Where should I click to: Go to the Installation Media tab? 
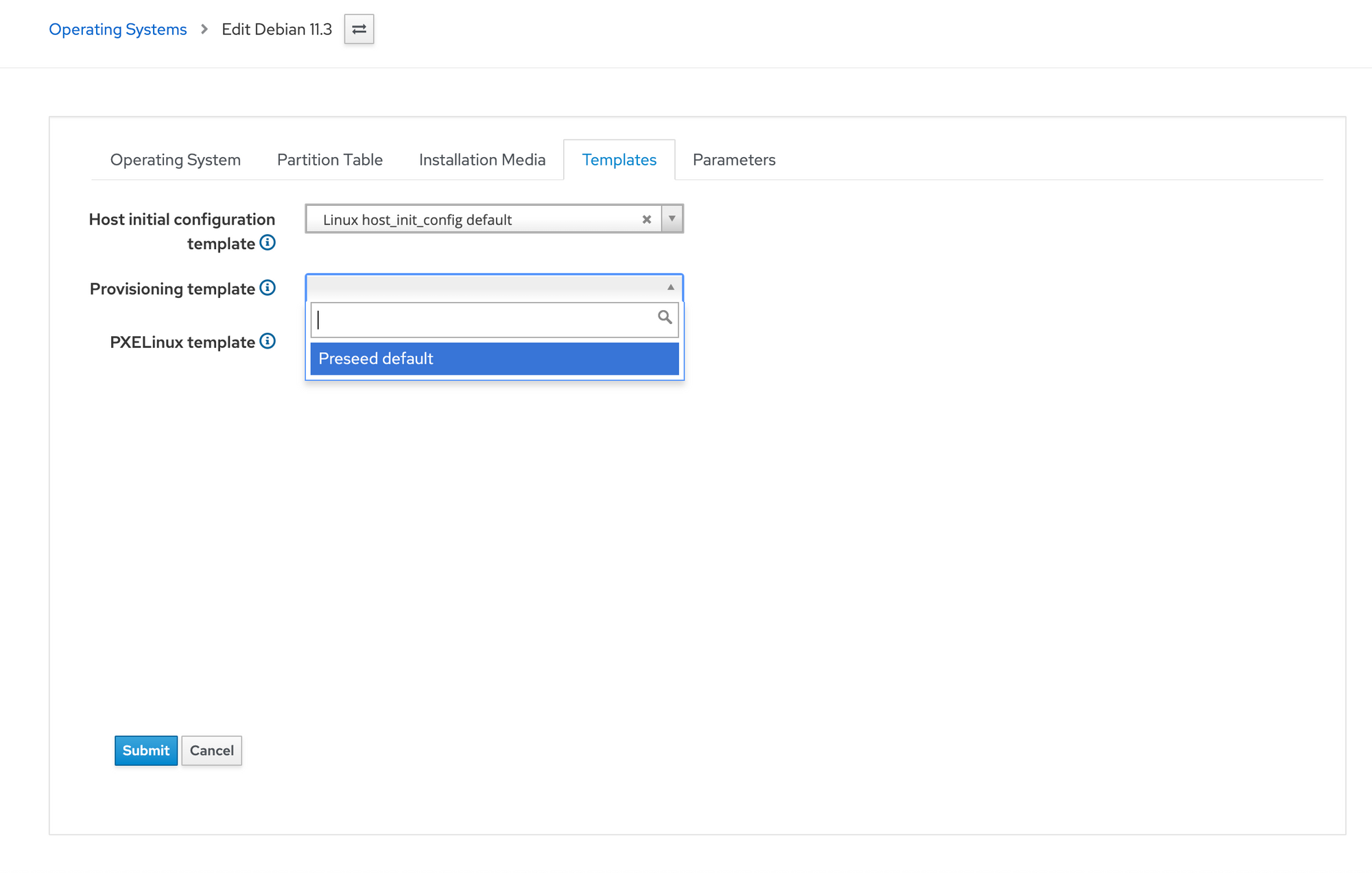pyautogui.click(x=482, y=160)
